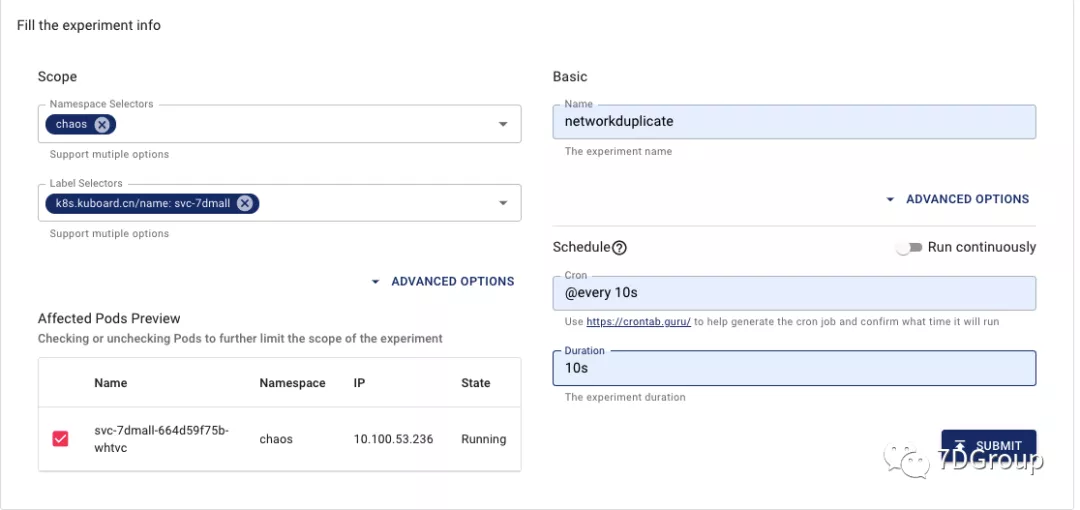This screenshot has height=510, width=1080.
Task: Click the experiment Name input field
Action: click(793, 122)
